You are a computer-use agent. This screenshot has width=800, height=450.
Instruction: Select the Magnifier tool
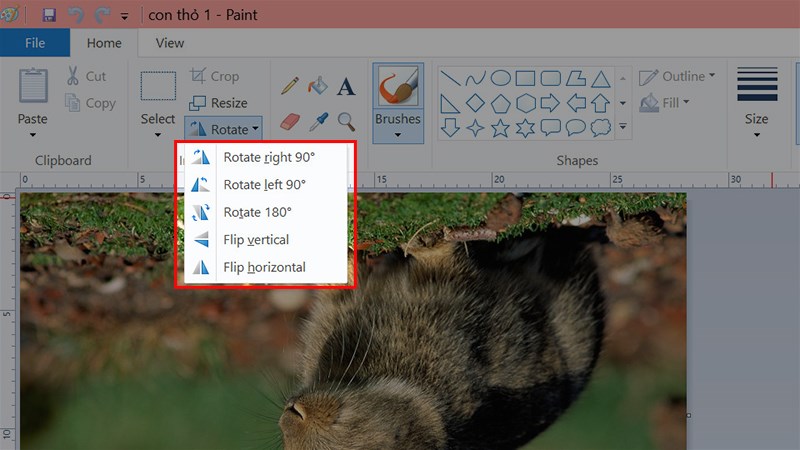pyautogui.click(x=346, y=121)
